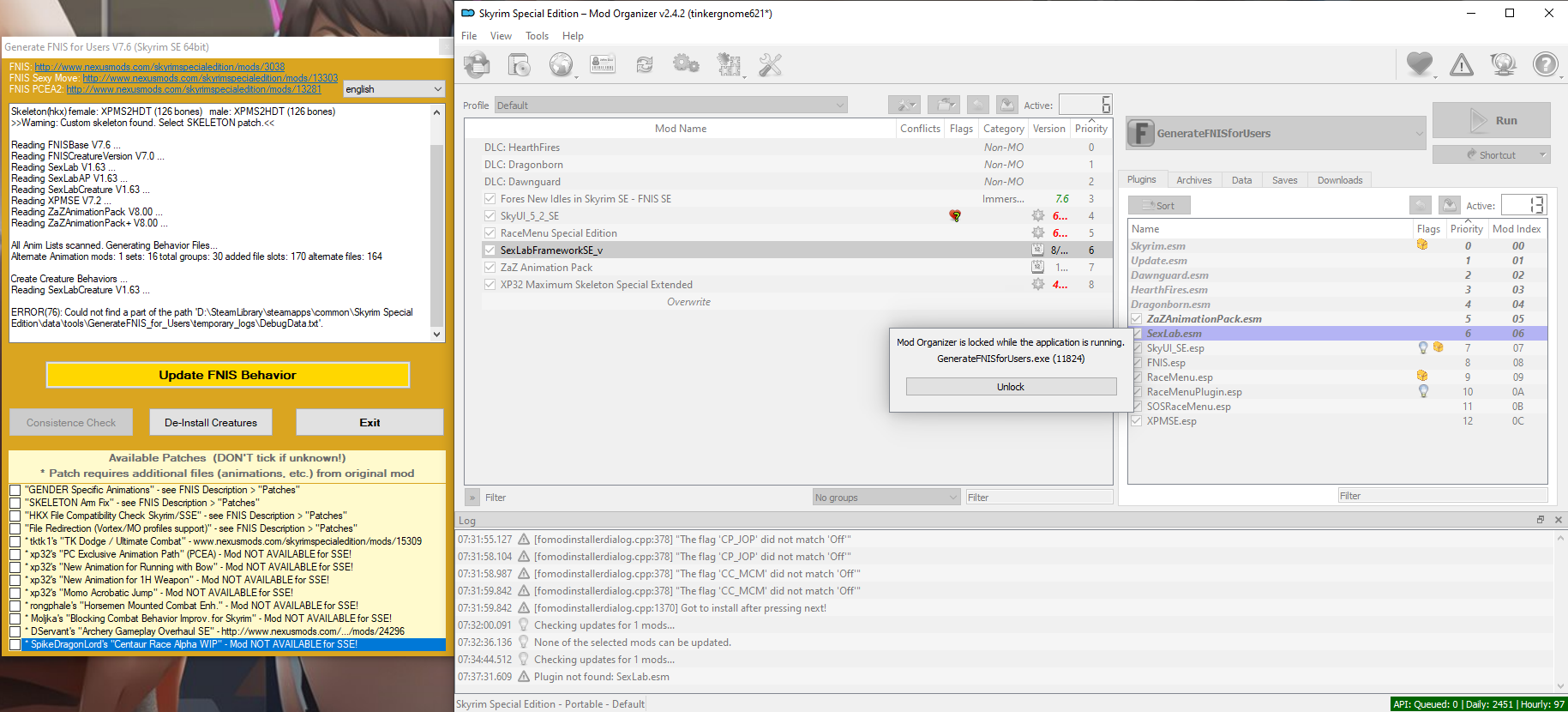This screenshot has height=712, width=1568.
Task: Click the Mod Organizer Log panel scrollbar
Action: (1560, 612)
